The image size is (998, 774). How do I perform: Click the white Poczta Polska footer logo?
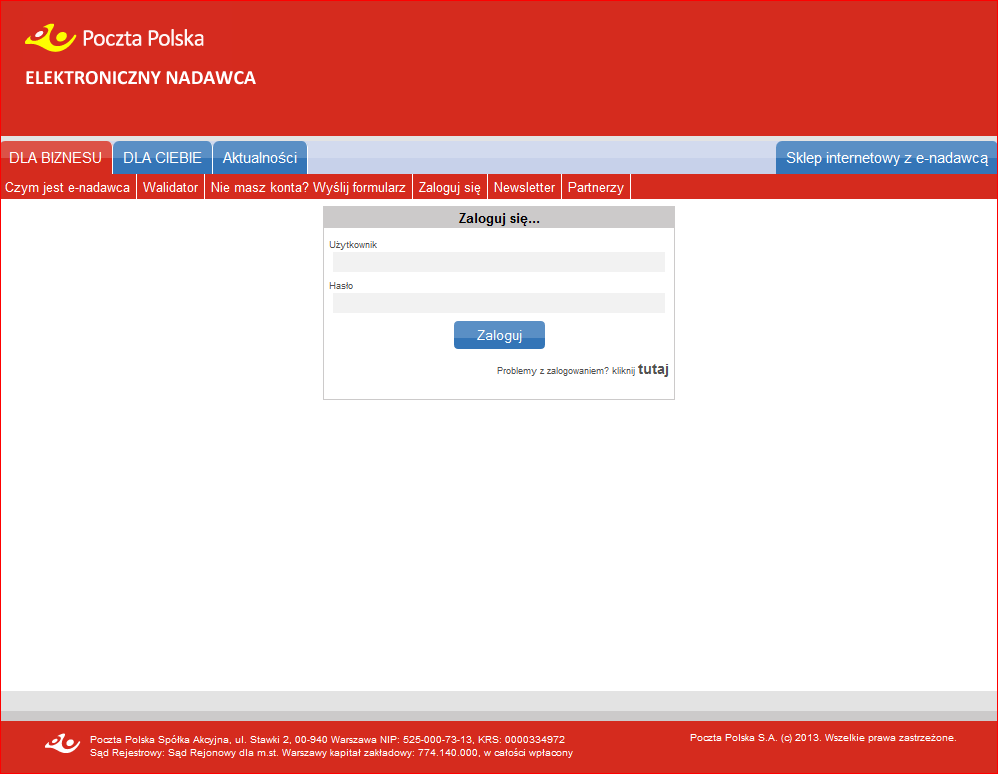point(62,743)
